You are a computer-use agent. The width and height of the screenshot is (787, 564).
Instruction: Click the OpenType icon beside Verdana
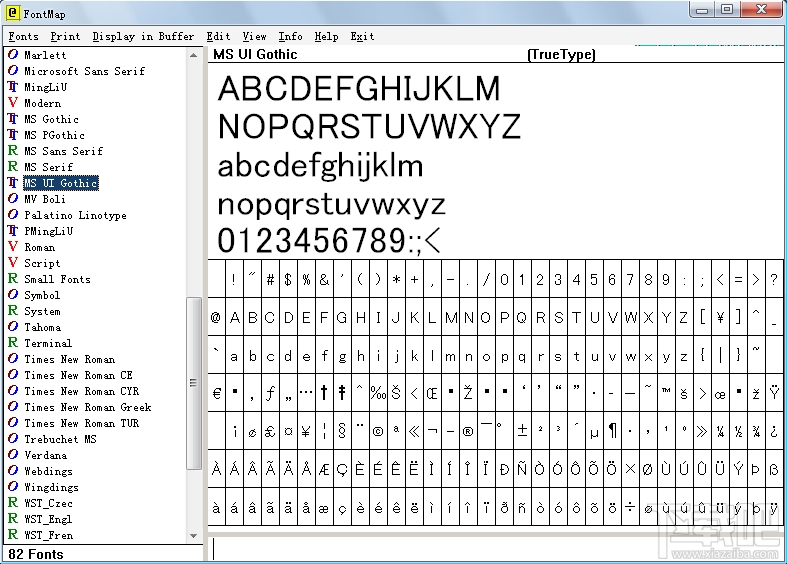coord(13,455)
